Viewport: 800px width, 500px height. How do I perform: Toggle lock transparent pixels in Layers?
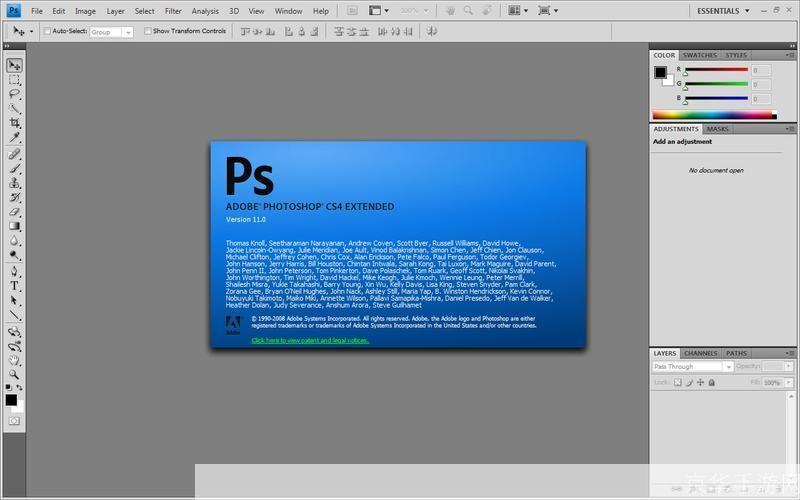point(678,382)
